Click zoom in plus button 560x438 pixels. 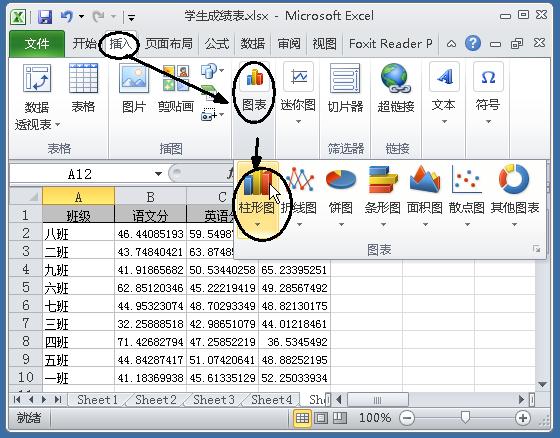[x=522, y=418]
